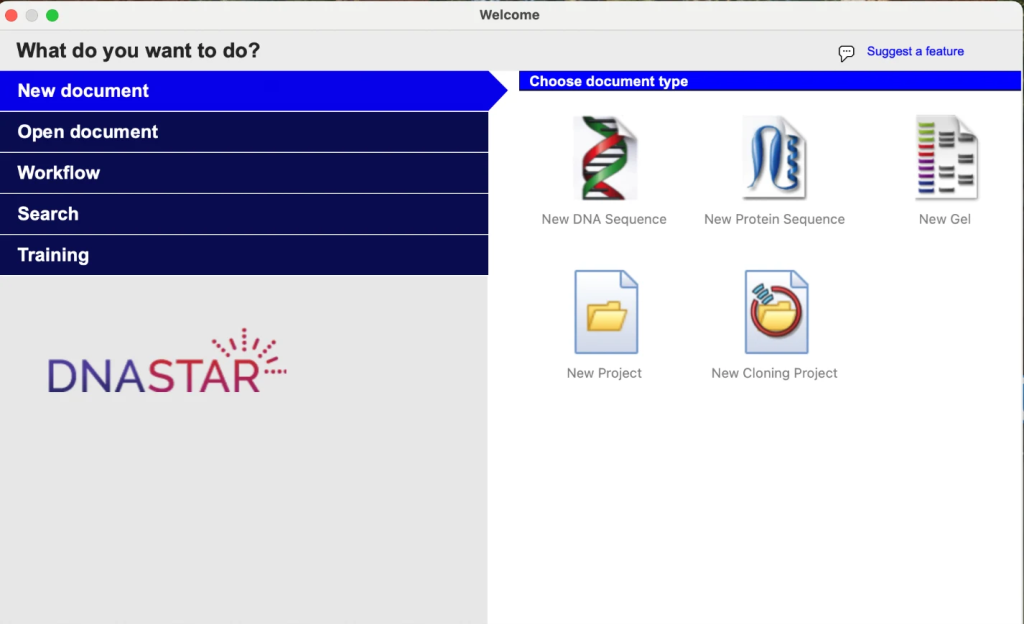Click the New Gel text label
The image size is (1024, 624).
coord(944,219)
